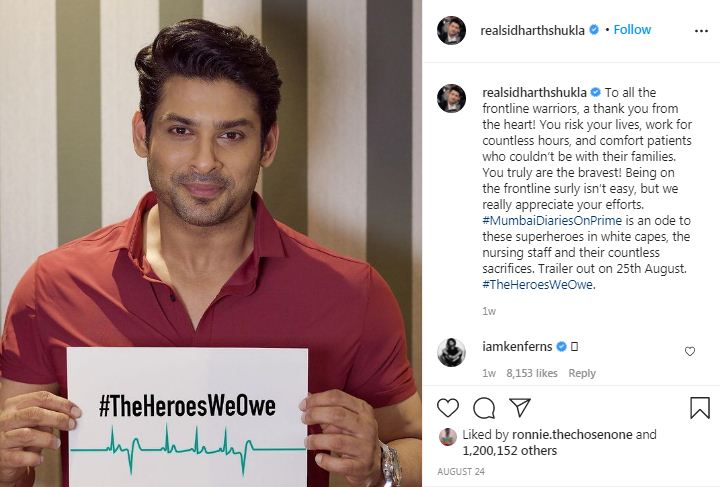View the 1,200,152 others who liked
This screenshot has width=720, height=487.
(510, 451)
